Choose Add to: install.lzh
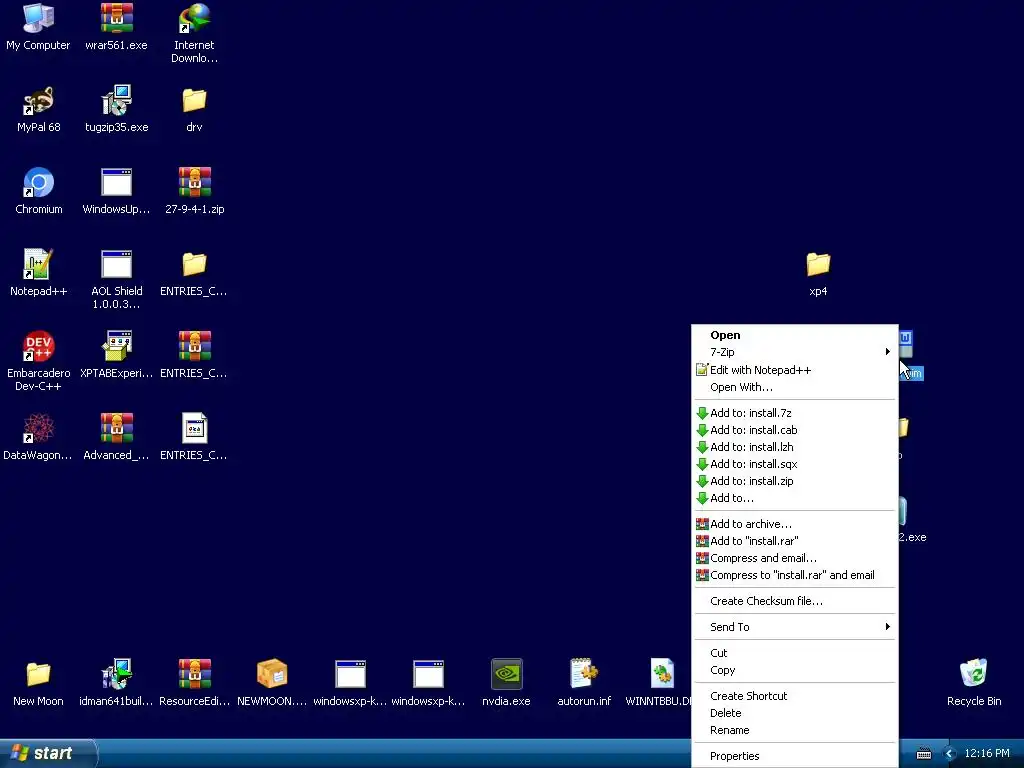 click(795, 447)
